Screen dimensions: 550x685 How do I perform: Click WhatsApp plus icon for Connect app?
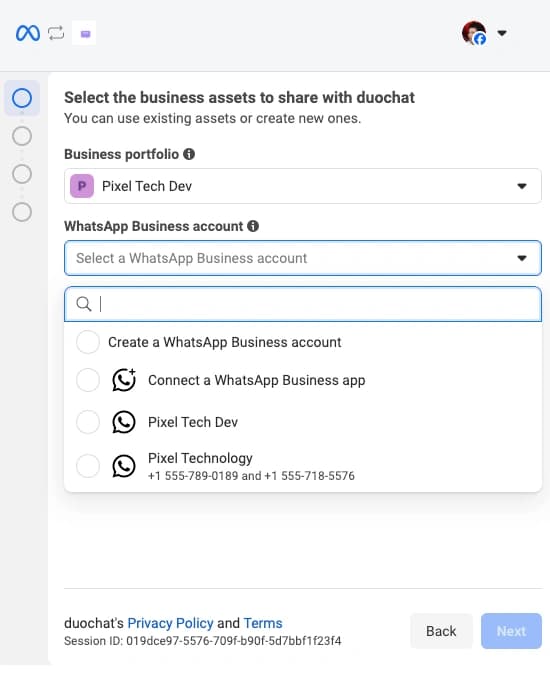click(x=124, y=380)
